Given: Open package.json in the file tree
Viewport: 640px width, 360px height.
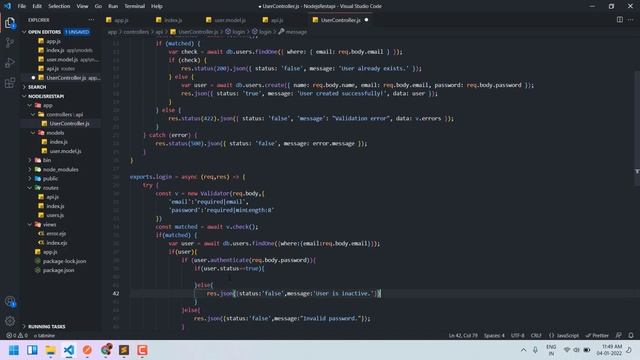Looking at the screenshot, I should point(58,270).
